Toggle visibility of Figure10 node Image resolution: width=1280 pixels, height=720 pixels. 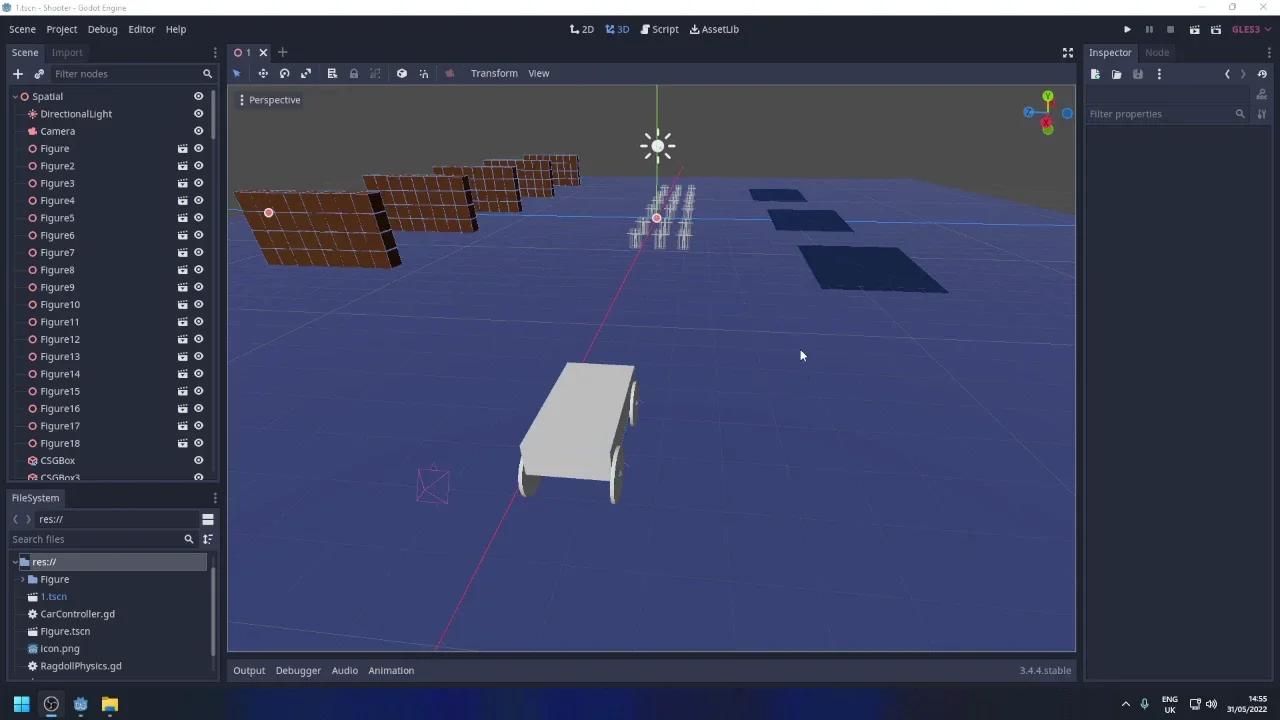(x=198, y=305)
